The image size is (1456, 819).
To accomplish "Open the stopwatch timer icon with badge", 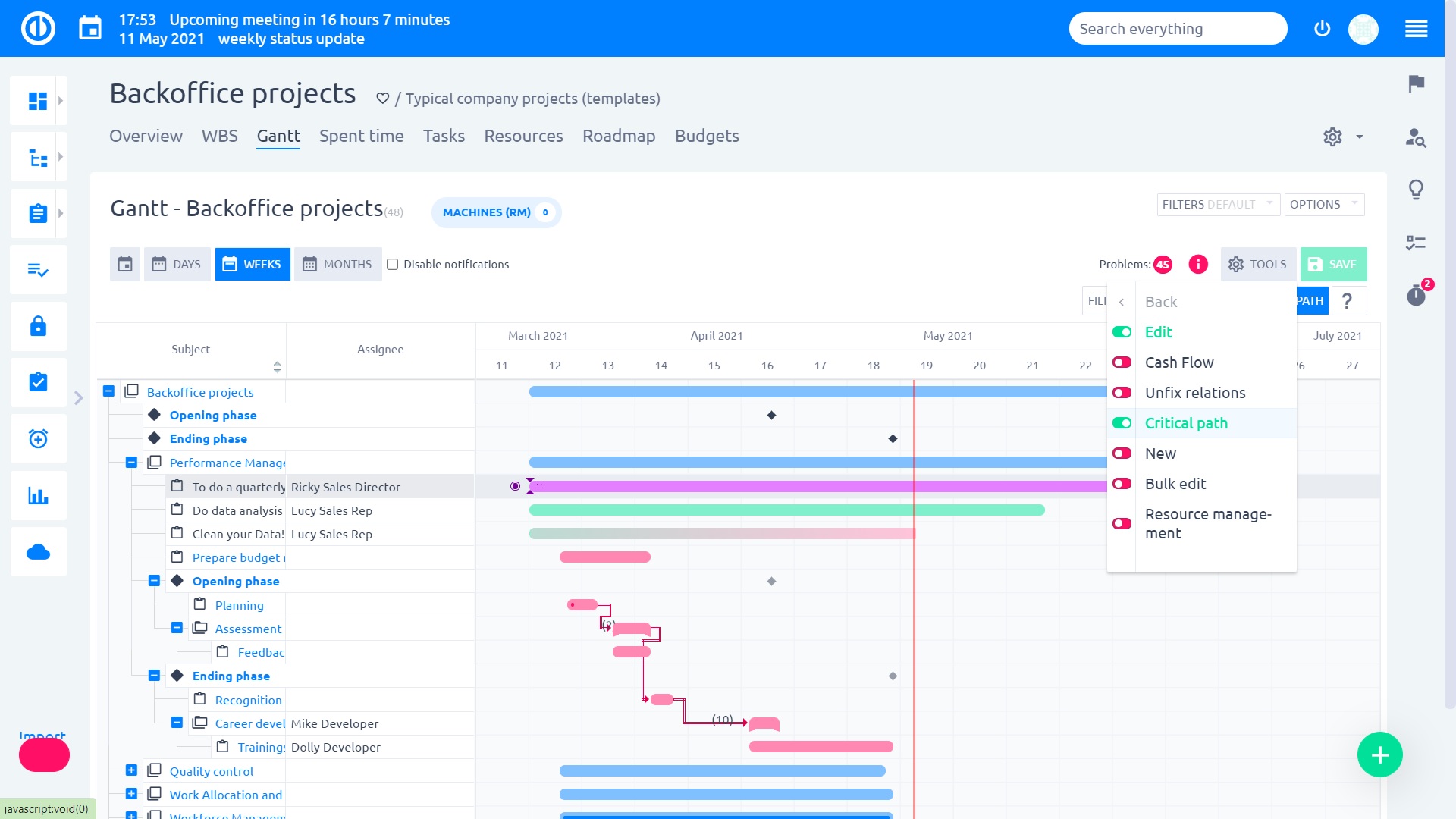I will 1416,295.
